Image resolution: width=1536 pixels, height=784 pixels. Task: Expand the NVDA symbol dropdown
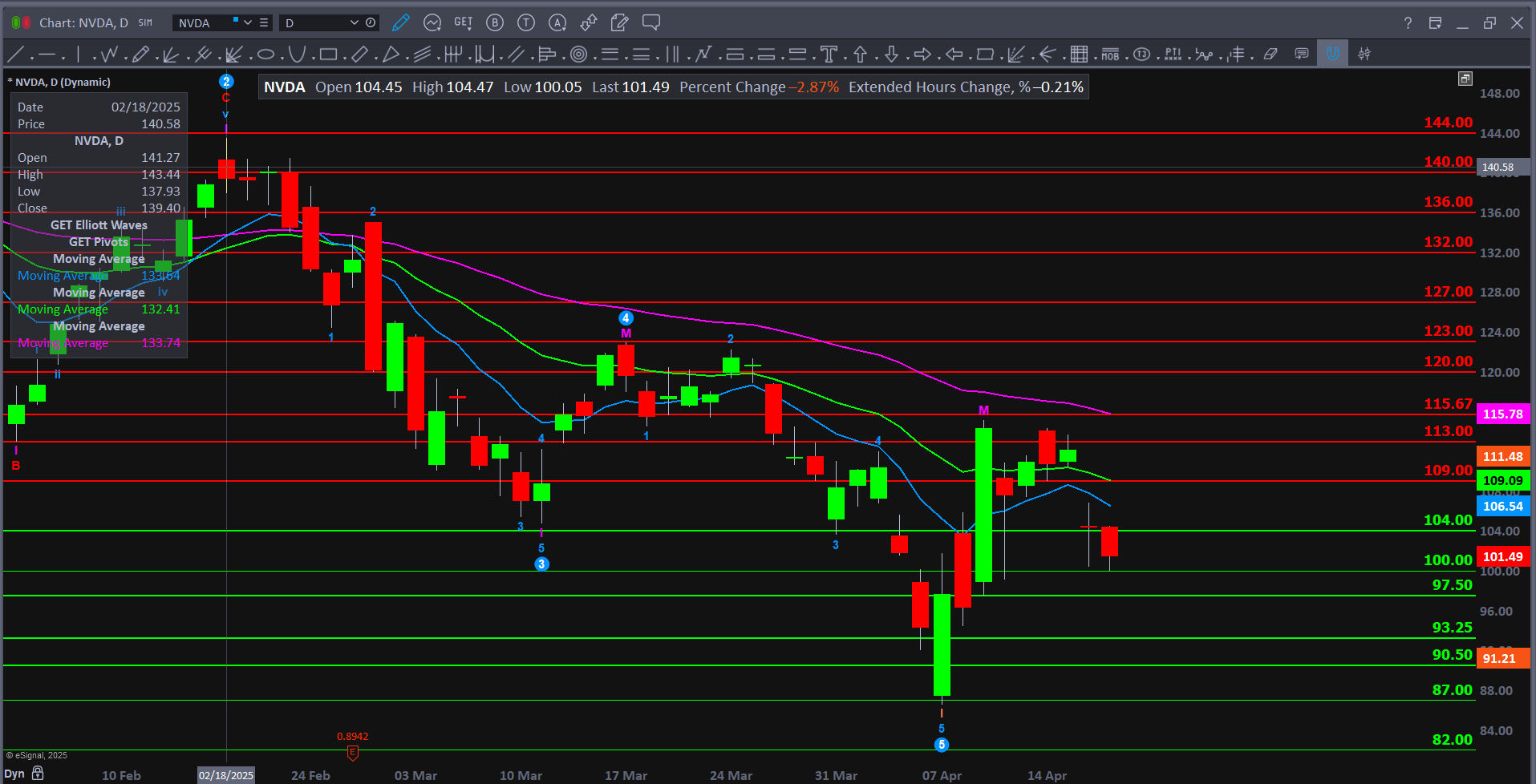tap(248, 23)
